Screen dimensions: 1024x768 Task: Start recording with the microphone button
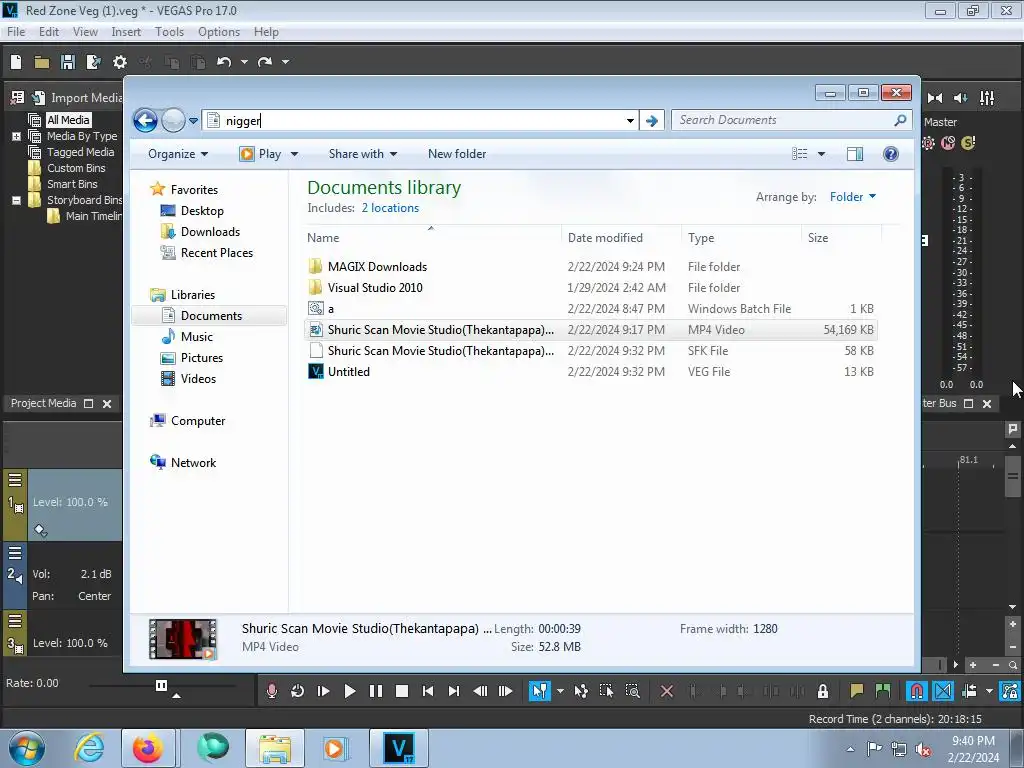272,691
